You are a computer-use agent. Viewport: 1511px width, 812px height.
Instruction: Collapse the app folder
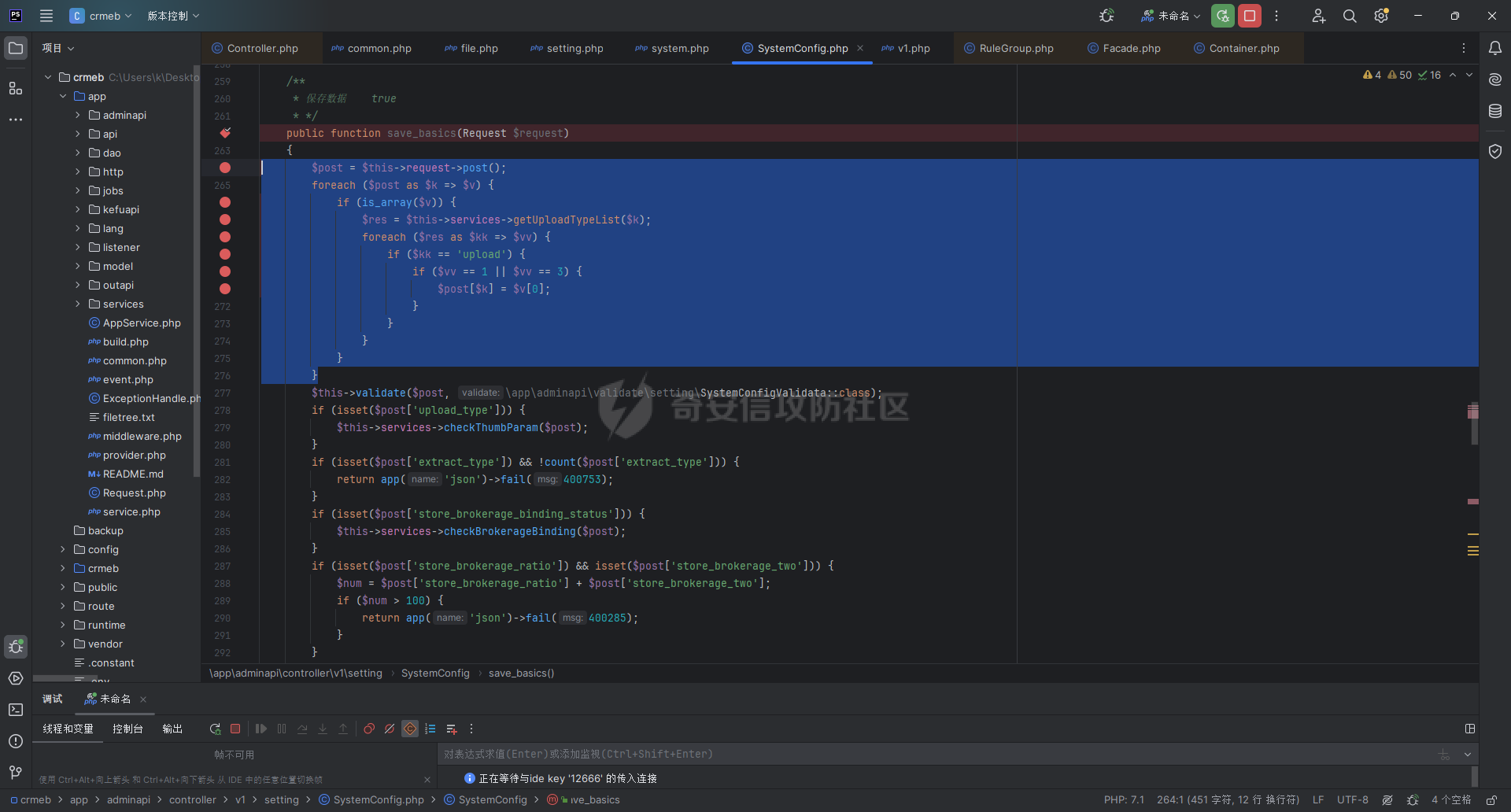point(63,96)
